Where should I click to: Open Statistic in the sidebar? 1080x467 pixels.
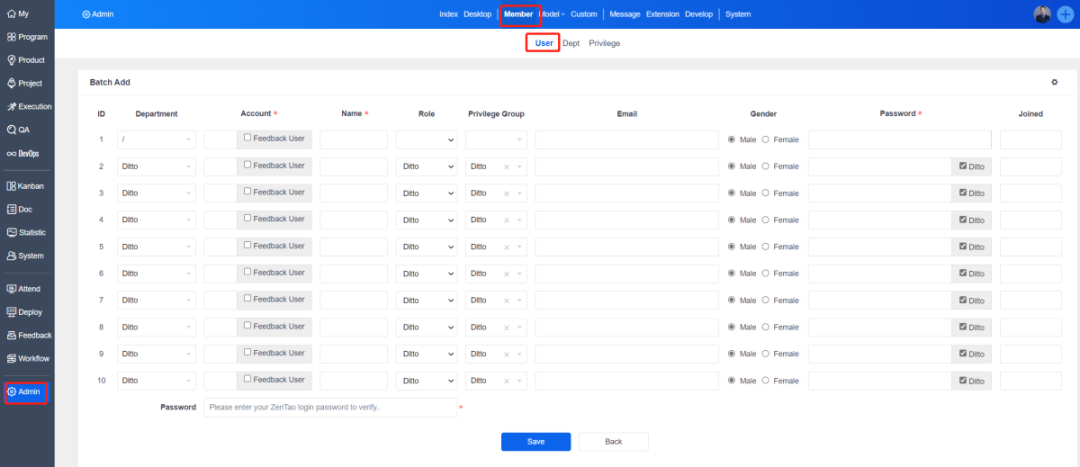click(x=26, y=232)
